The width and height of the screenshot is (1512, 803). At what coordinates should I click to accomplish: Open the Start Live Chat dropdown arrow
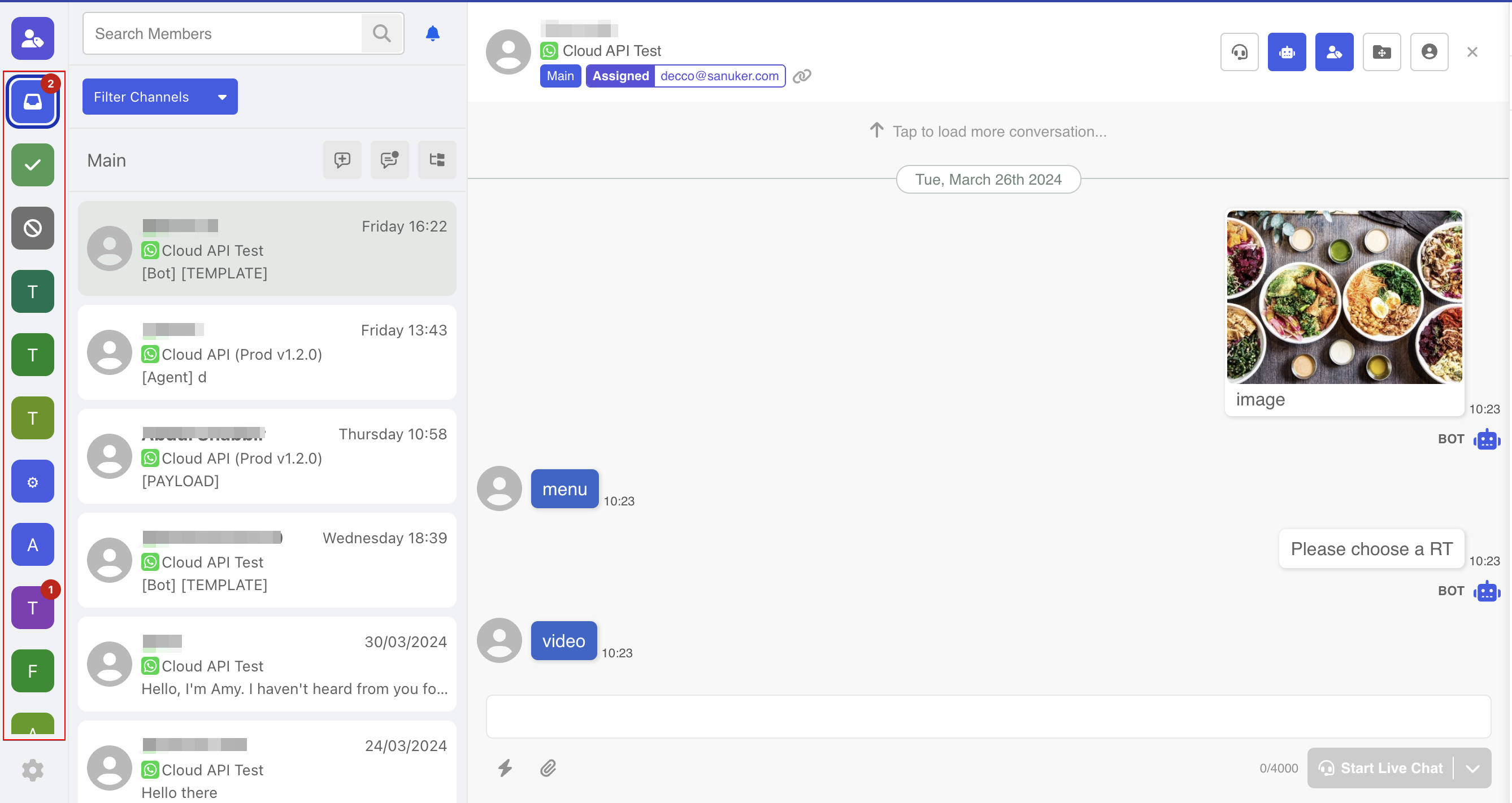[1472, 768]
